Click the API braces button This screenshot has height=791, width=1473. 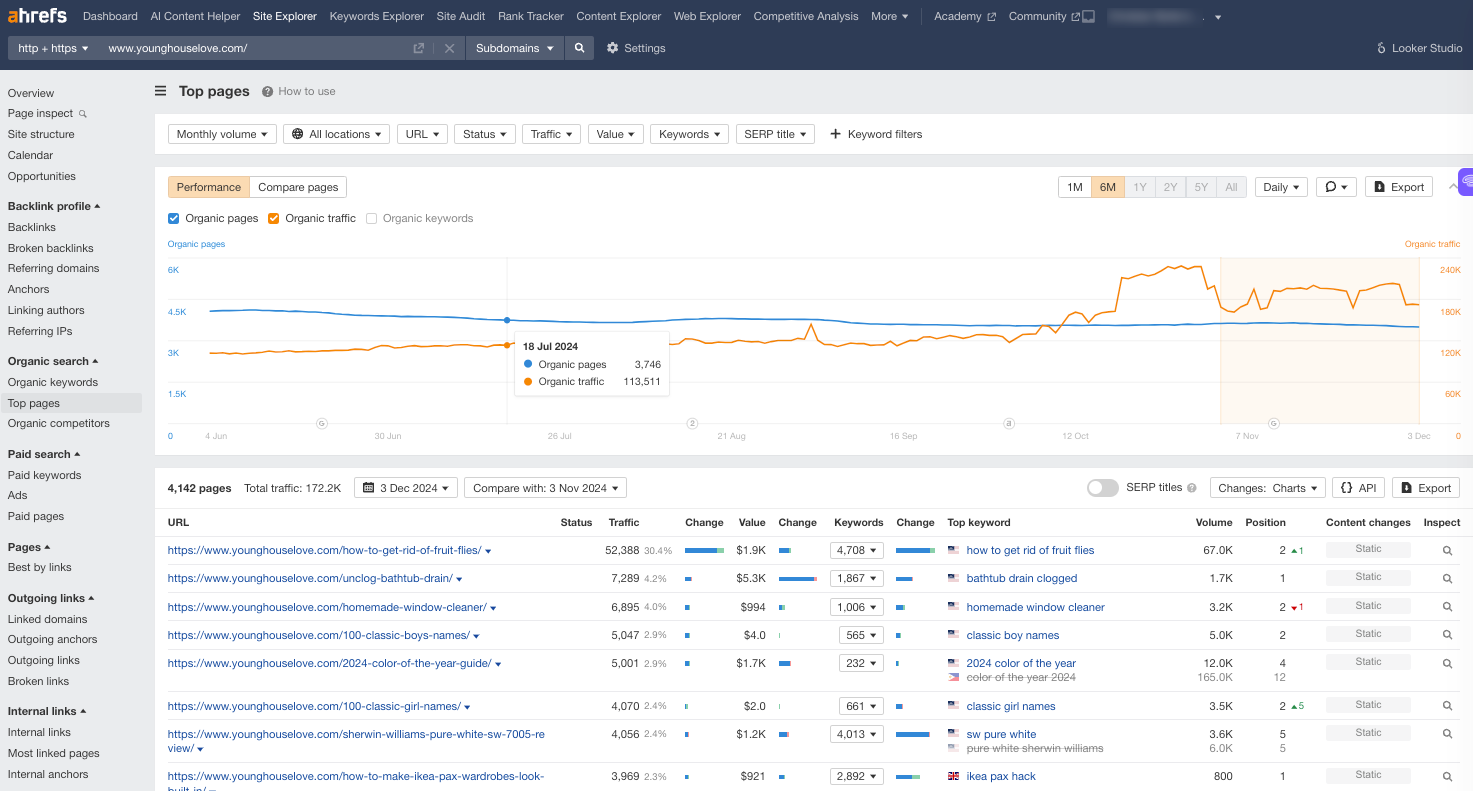click(1358, 488)
